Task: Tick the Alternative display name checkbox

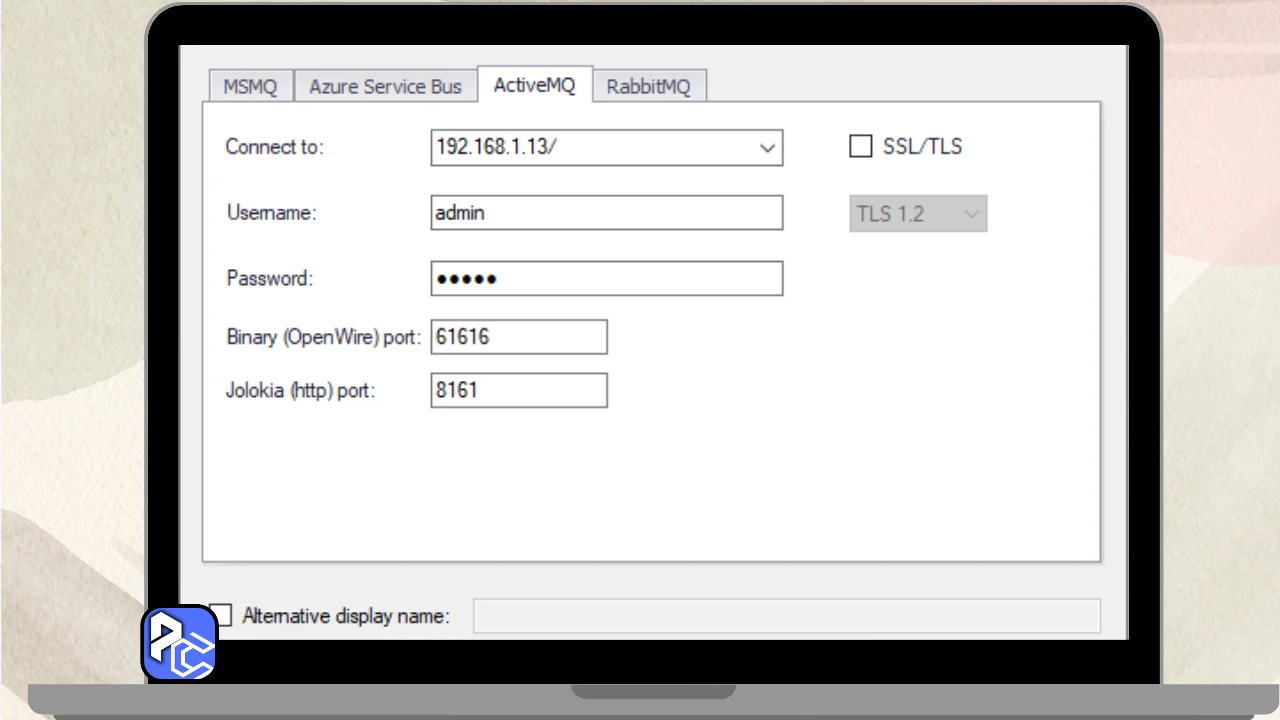Action: click(221, 615)
